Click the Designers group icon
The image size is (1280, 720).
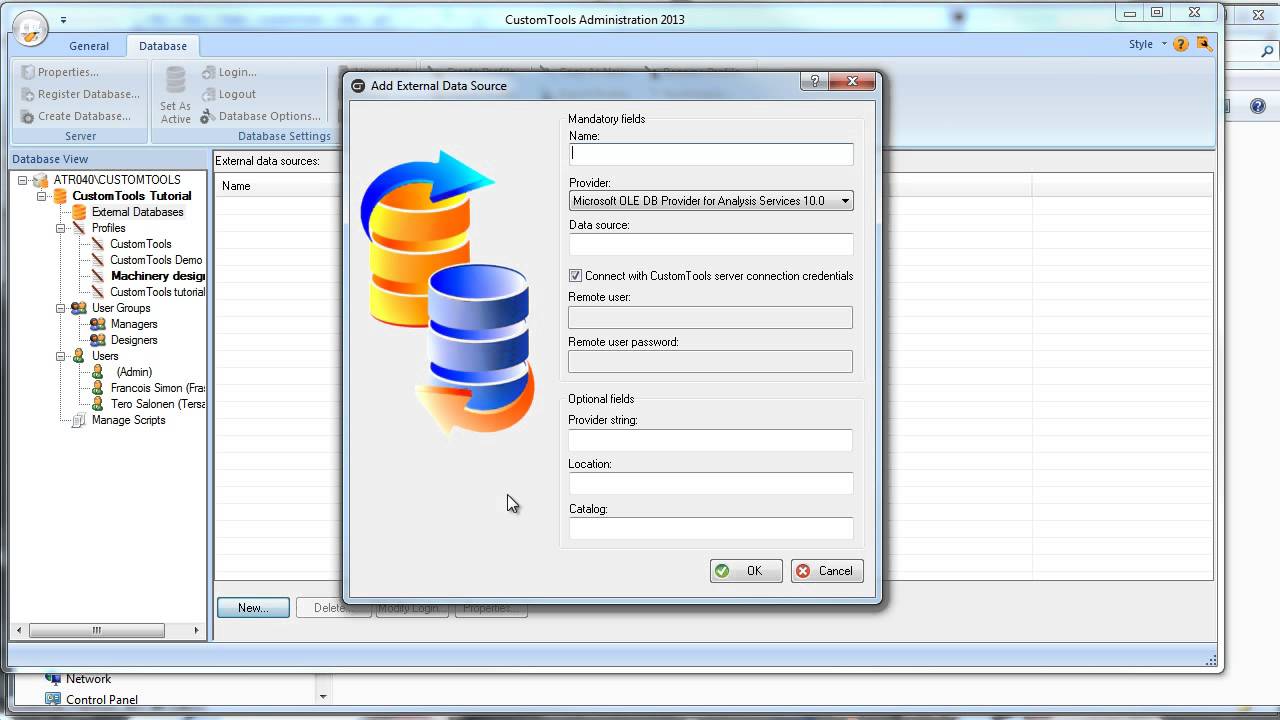click(x=98, y=340)
